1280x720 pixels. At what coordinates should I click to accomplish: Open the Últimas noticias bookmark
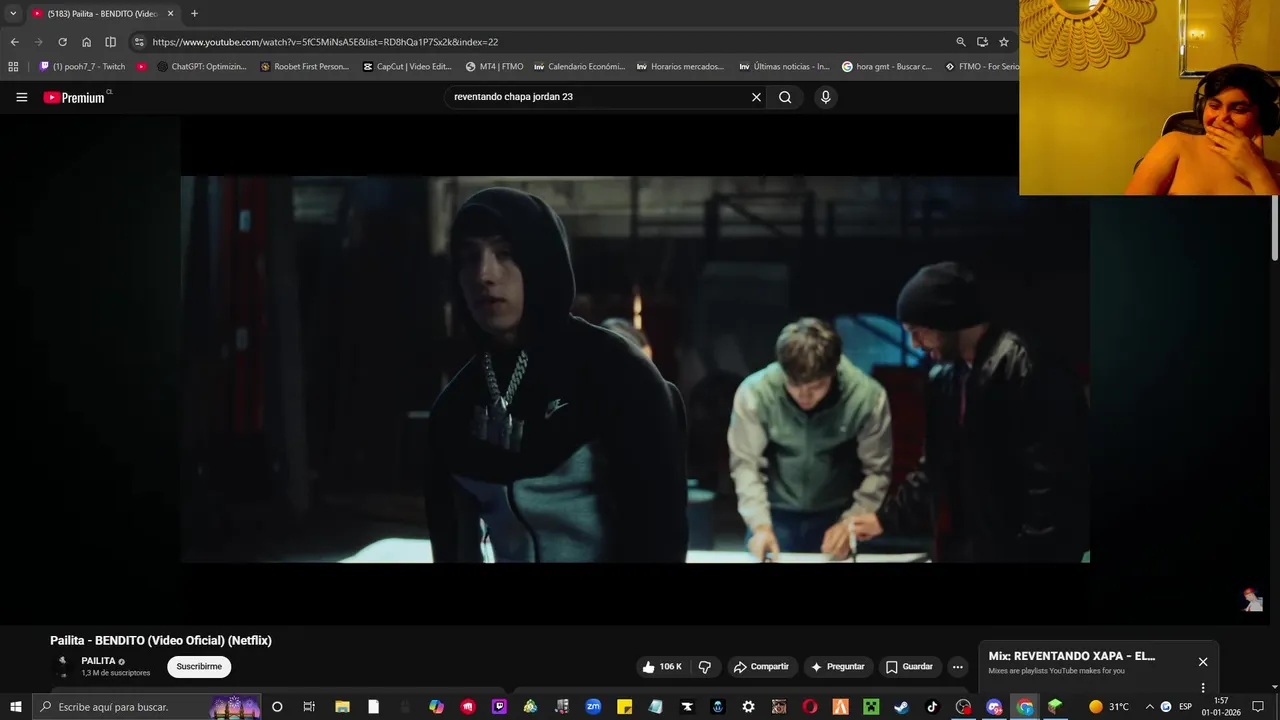click(x=784, y=67)
